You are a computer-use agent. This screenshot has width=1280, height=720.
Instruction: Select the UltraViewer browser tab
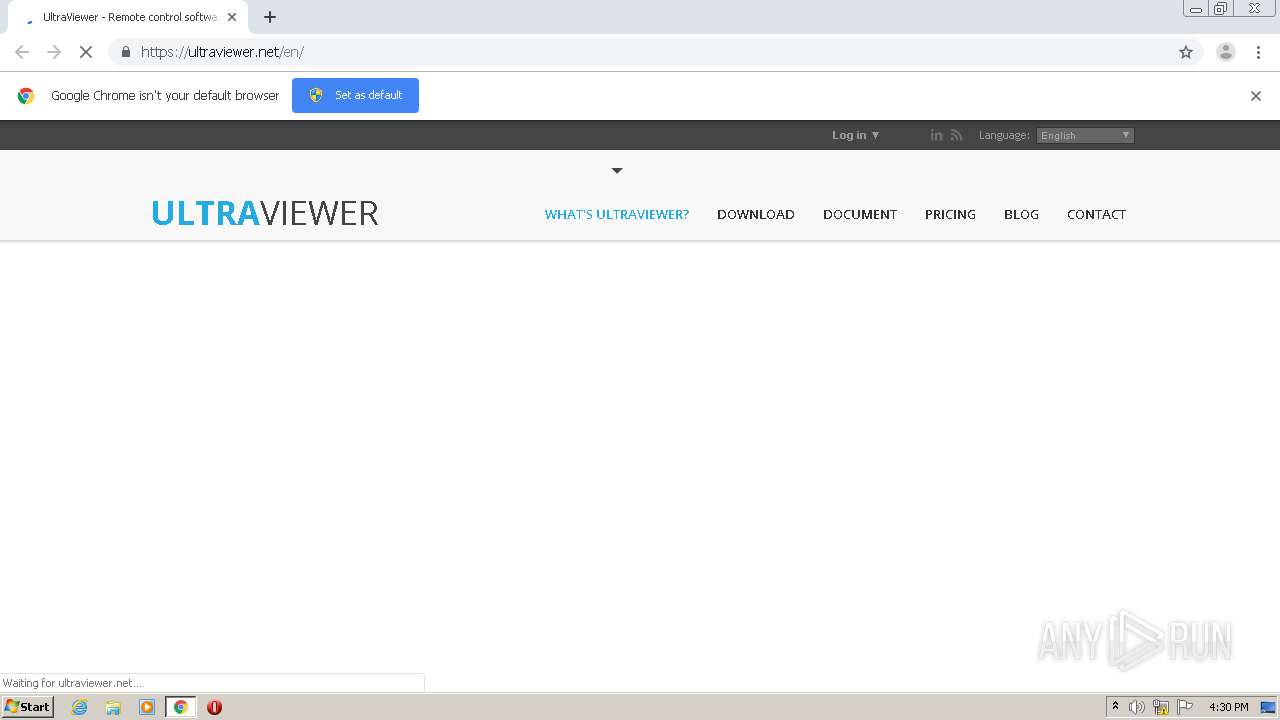point(128,17)
